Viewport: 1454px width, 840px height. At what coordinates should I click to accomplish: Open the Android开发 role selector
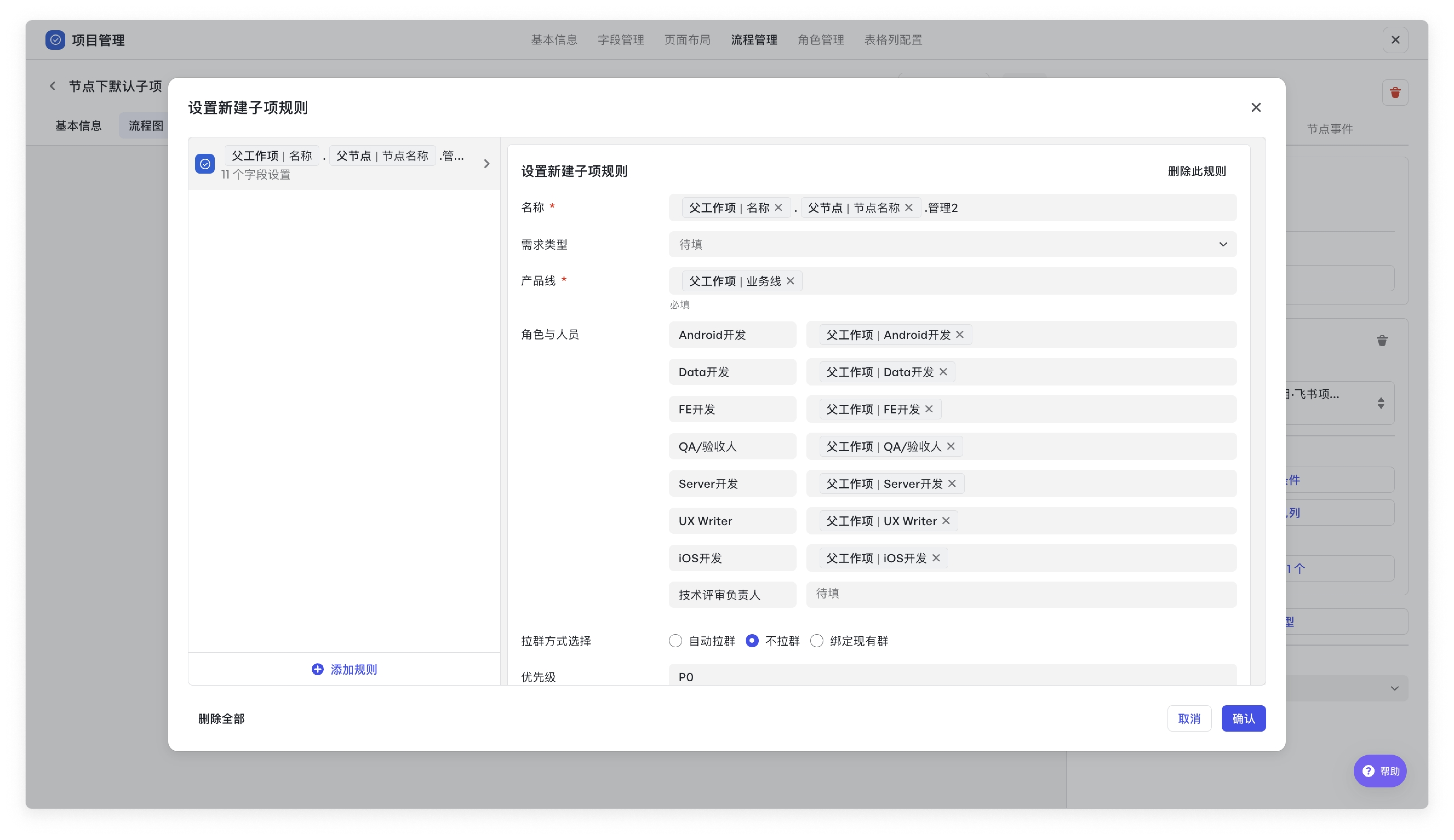point(732,334)
